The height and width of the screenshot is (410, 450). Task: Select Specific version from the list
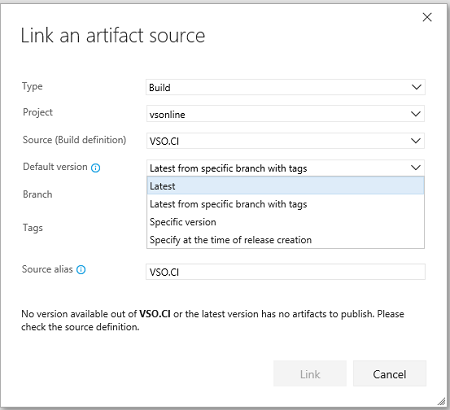pos(286,222)
